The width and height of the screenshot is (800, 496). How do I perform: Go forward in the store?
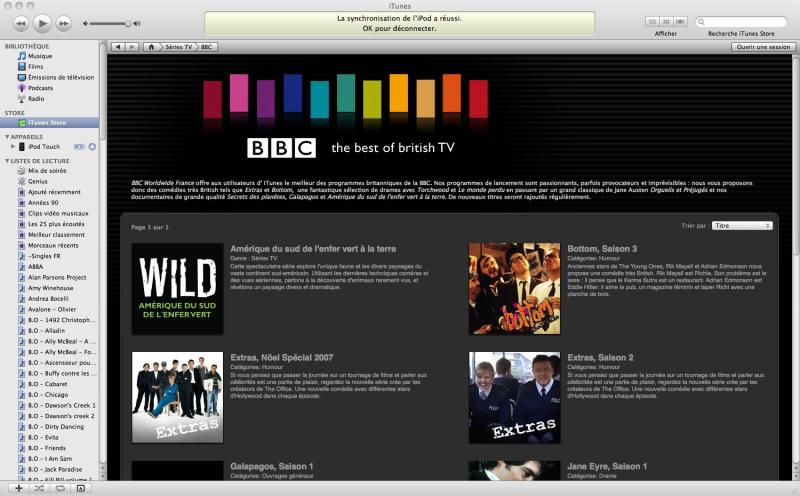(132, 47)
